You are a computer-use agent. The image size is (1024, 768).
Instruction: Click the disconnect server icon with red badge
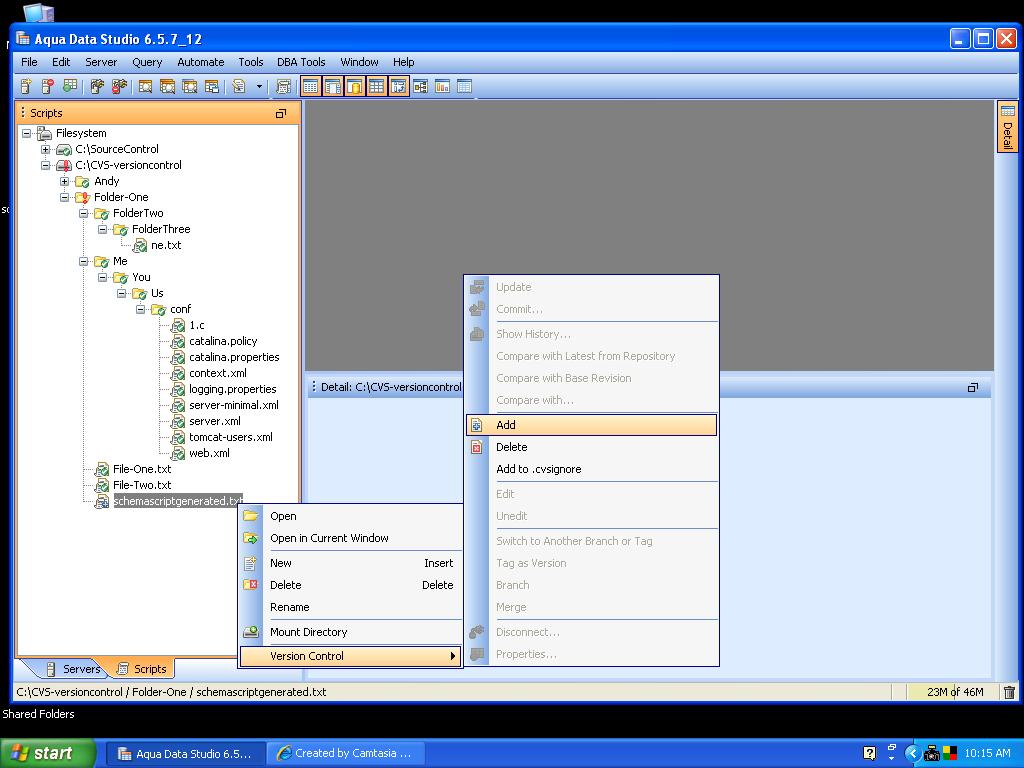119,86
